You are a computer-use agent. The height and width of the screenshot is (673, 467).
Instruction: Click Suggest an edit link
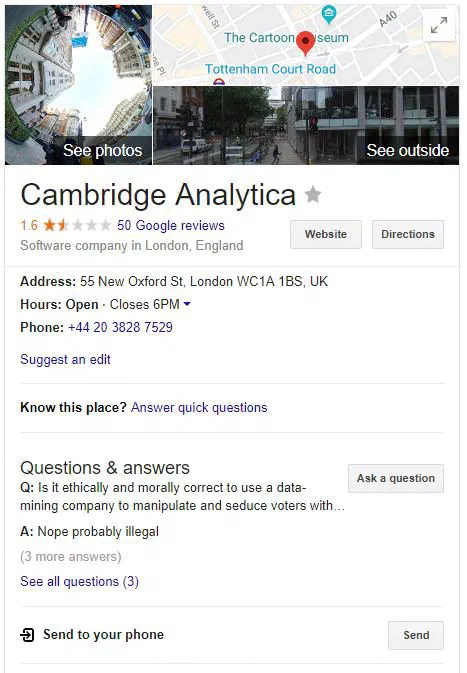pyautogui.click(x=65, y=359)
